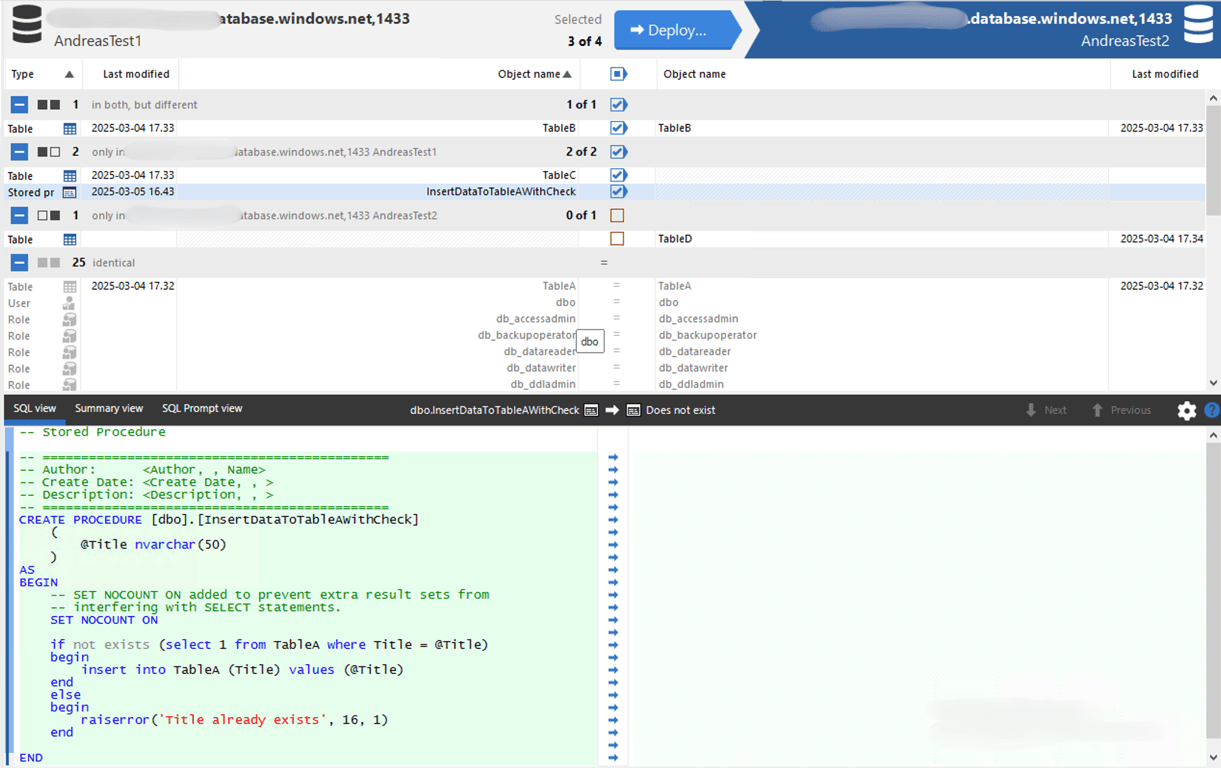
Task: Switch to the SQL Prompt view tab
Action: point(202,409)
